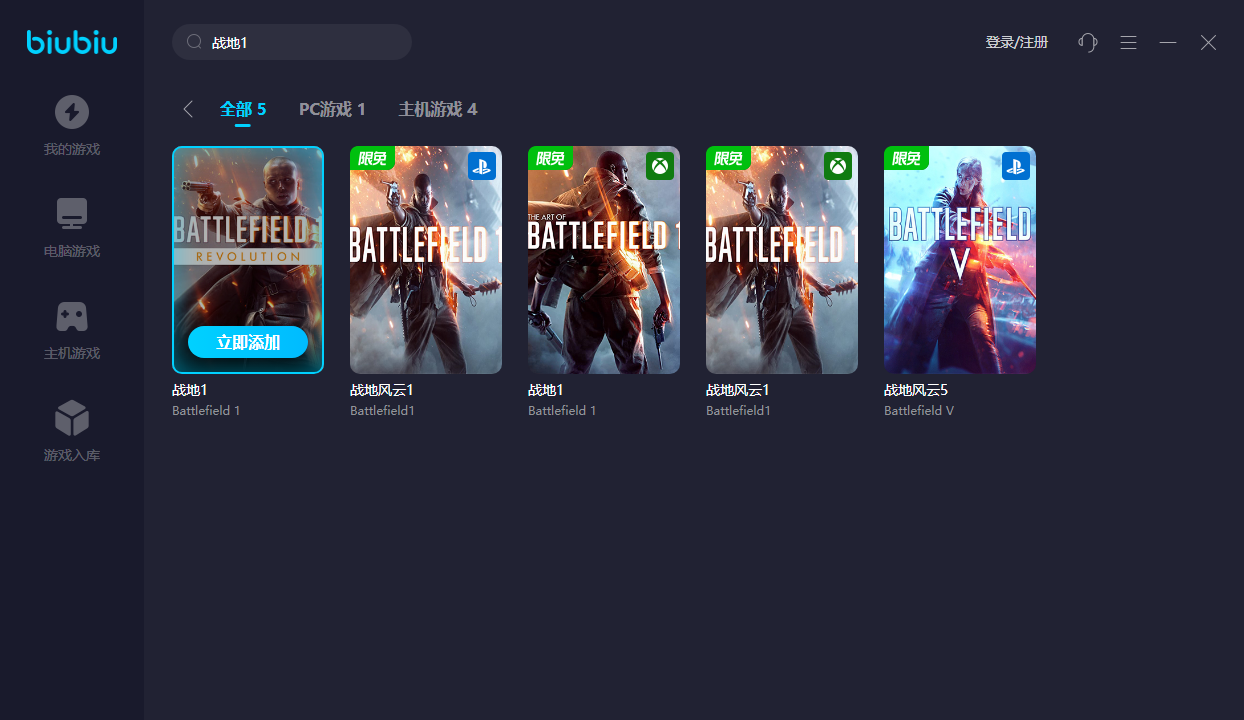Select Battlefield V cover thumbnail
This screenshot has height=720, width=1244.
tap(960, 260)
